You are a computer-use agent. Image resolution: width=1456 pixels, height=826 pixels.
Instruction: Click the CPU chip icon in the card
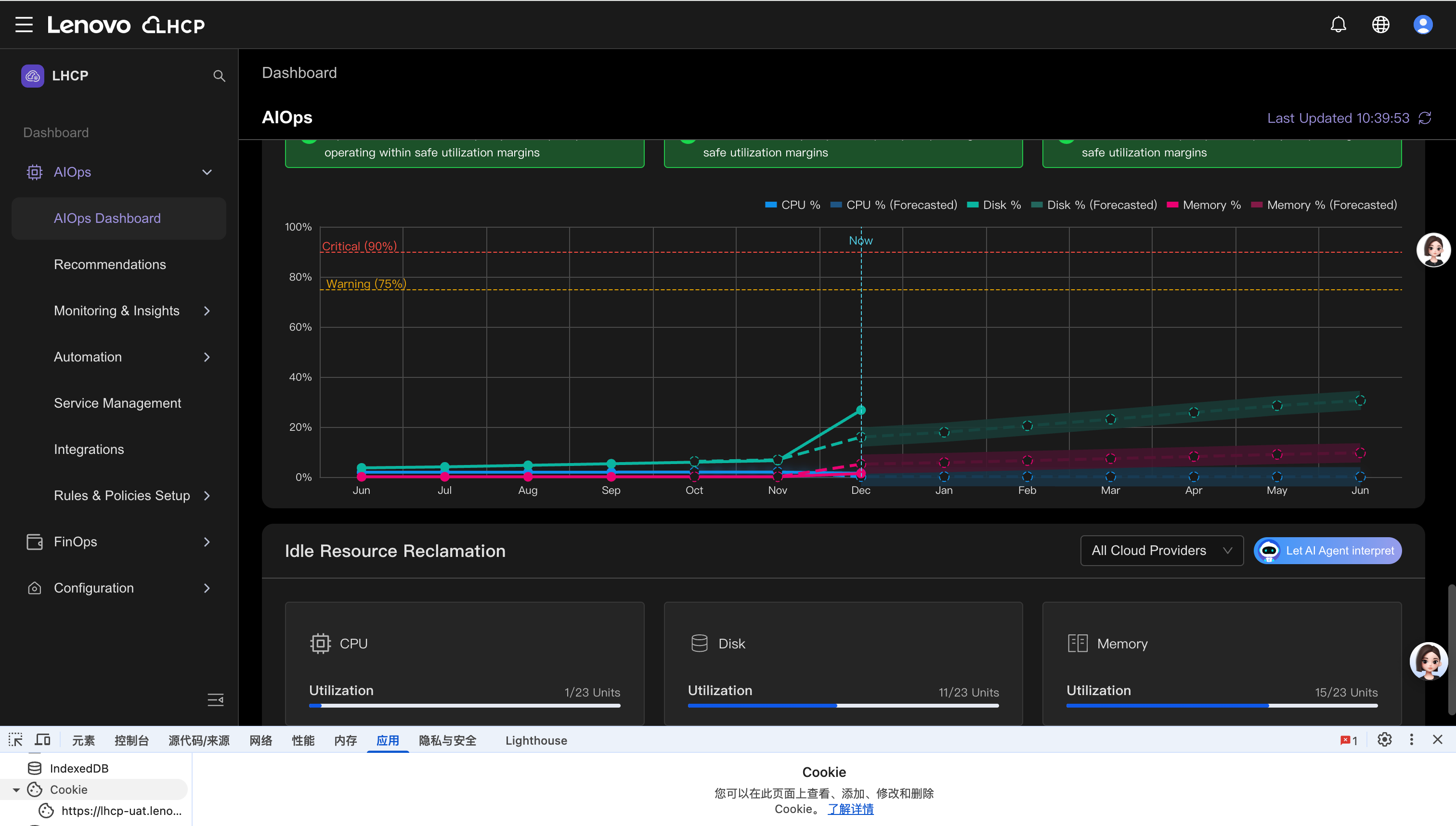click(320, 643)
